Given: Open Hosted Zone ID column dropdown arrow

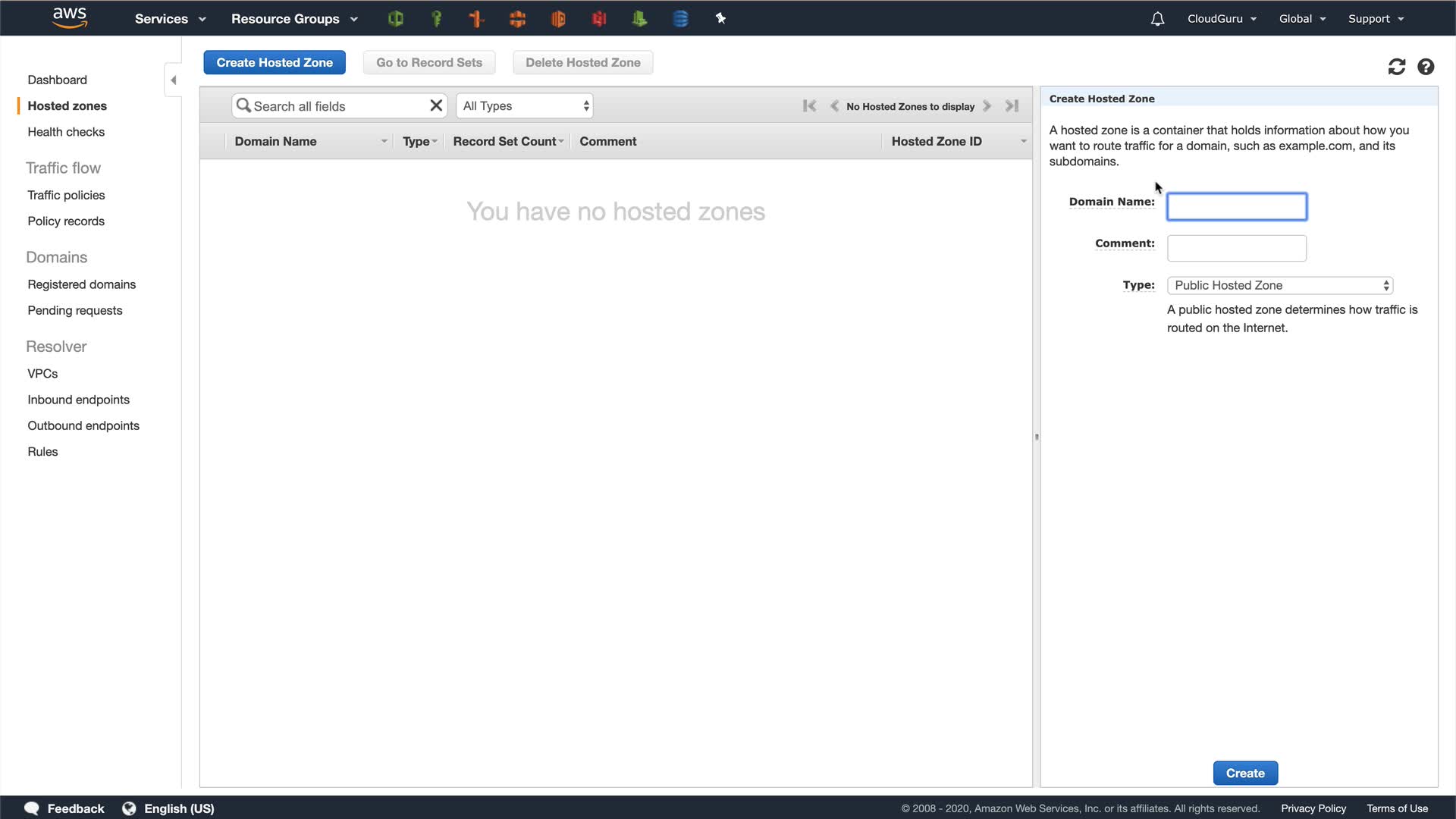Looking at the screenshot, I should point(1023,142).
